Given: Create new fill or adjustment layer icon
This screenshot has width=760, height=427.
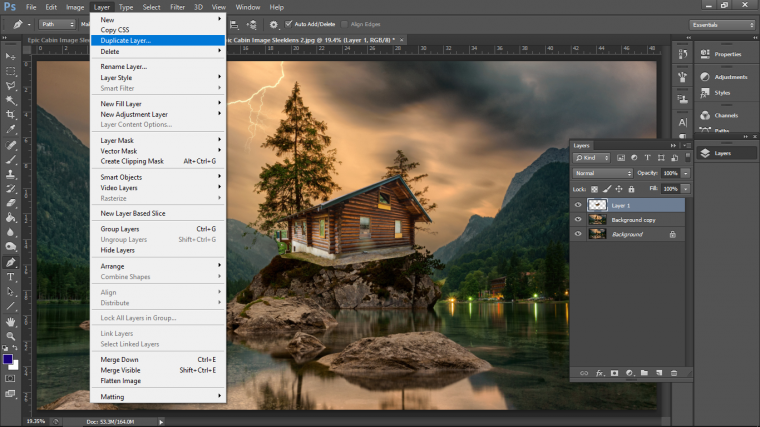Looking at the screenshot, I should coord(629,373).
